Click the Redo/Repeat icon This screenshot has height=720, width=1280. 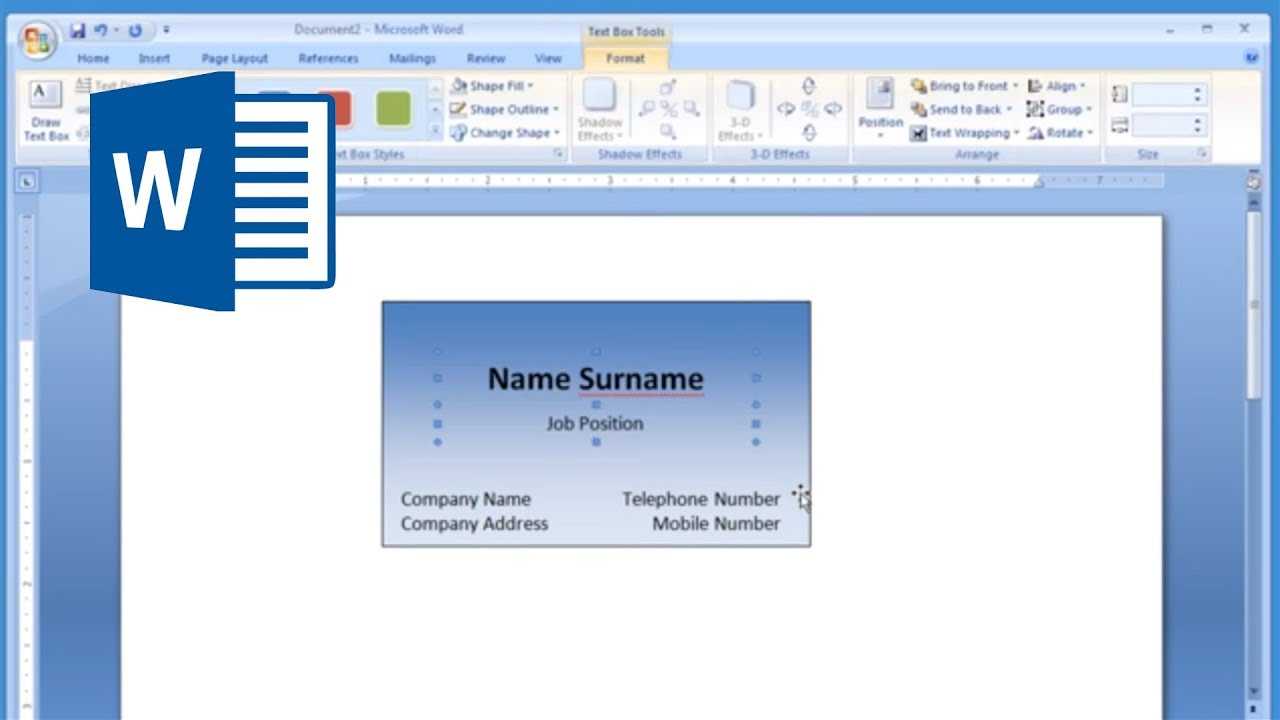coord(135,30)
